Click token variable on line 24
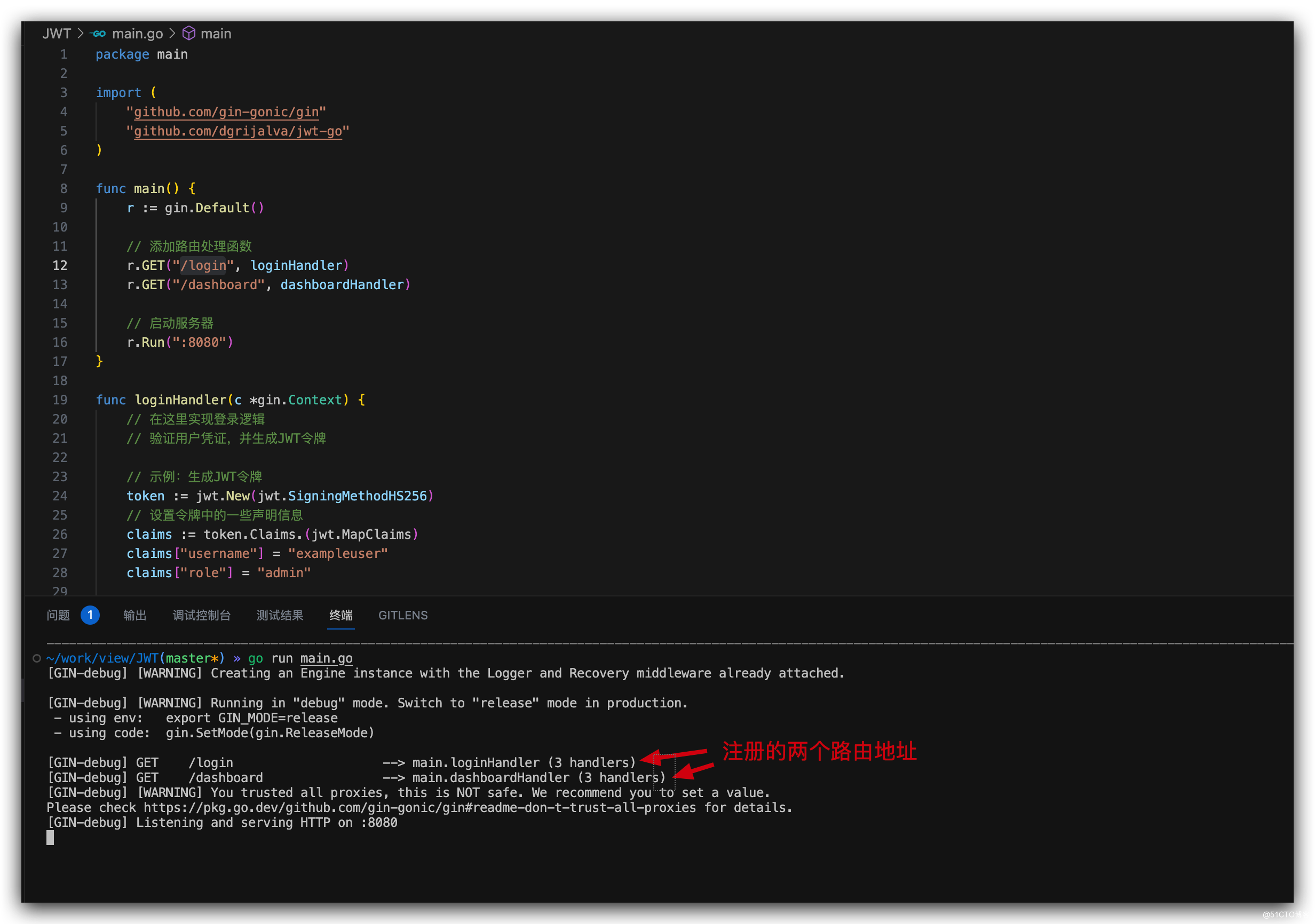 pyautogui.click(x=146, y=496)
